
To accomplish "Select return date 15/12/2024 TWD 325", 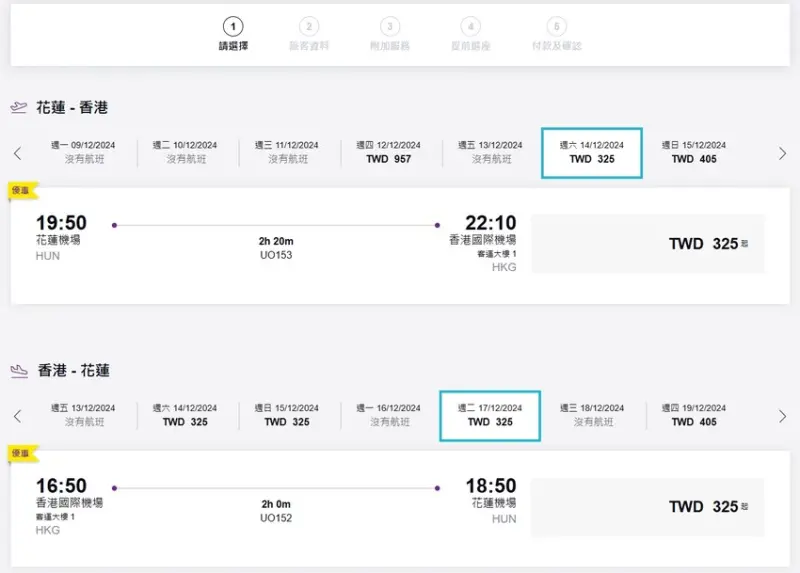I will pos(287,415).
